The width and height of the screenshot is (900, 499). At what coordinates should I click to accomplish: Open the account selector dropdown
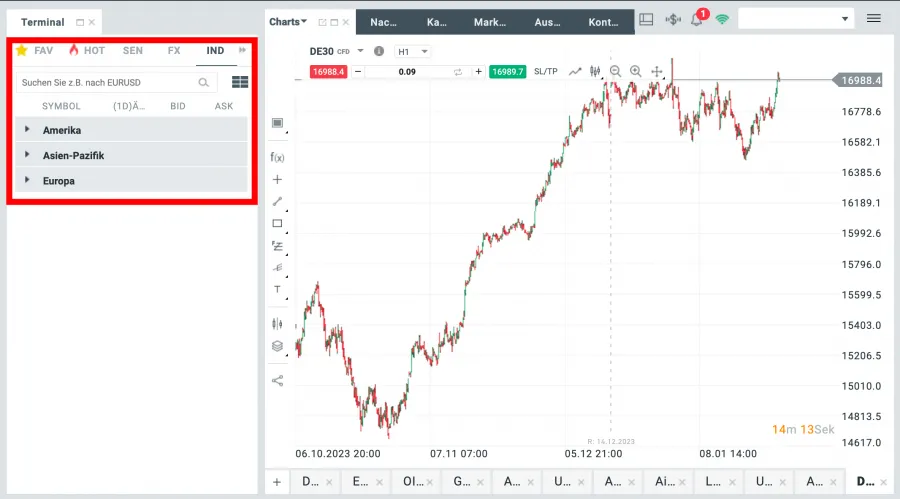click(796, 18)
